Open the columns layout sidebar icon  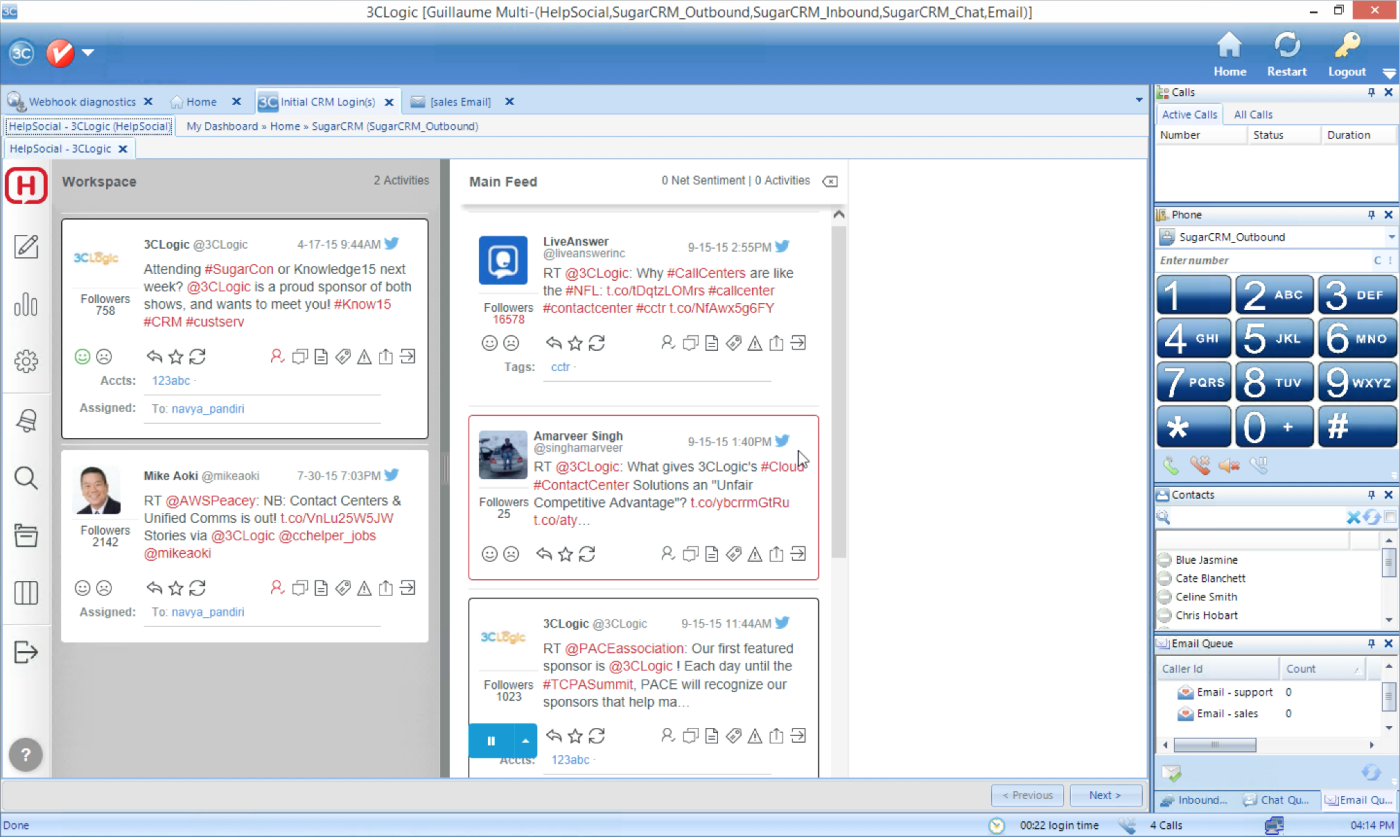(x=26, y=593)
